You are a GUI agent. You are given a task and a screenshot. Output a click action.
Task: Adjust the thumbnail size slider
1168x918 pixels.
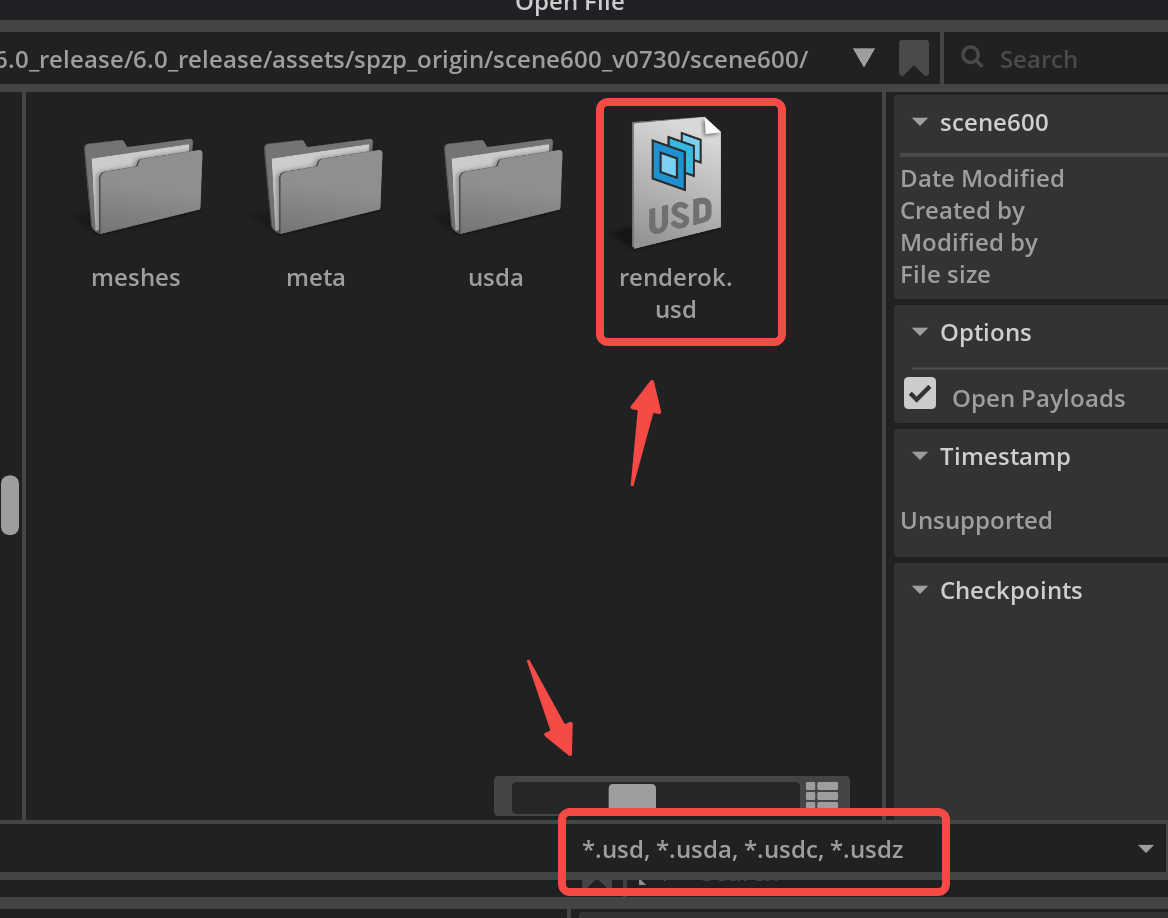click(x=632, y=796)
